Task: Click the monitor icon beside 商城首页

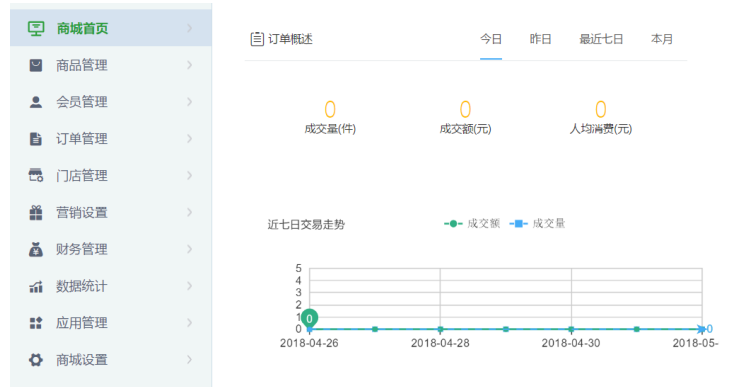Action: (x=36, y=28)
